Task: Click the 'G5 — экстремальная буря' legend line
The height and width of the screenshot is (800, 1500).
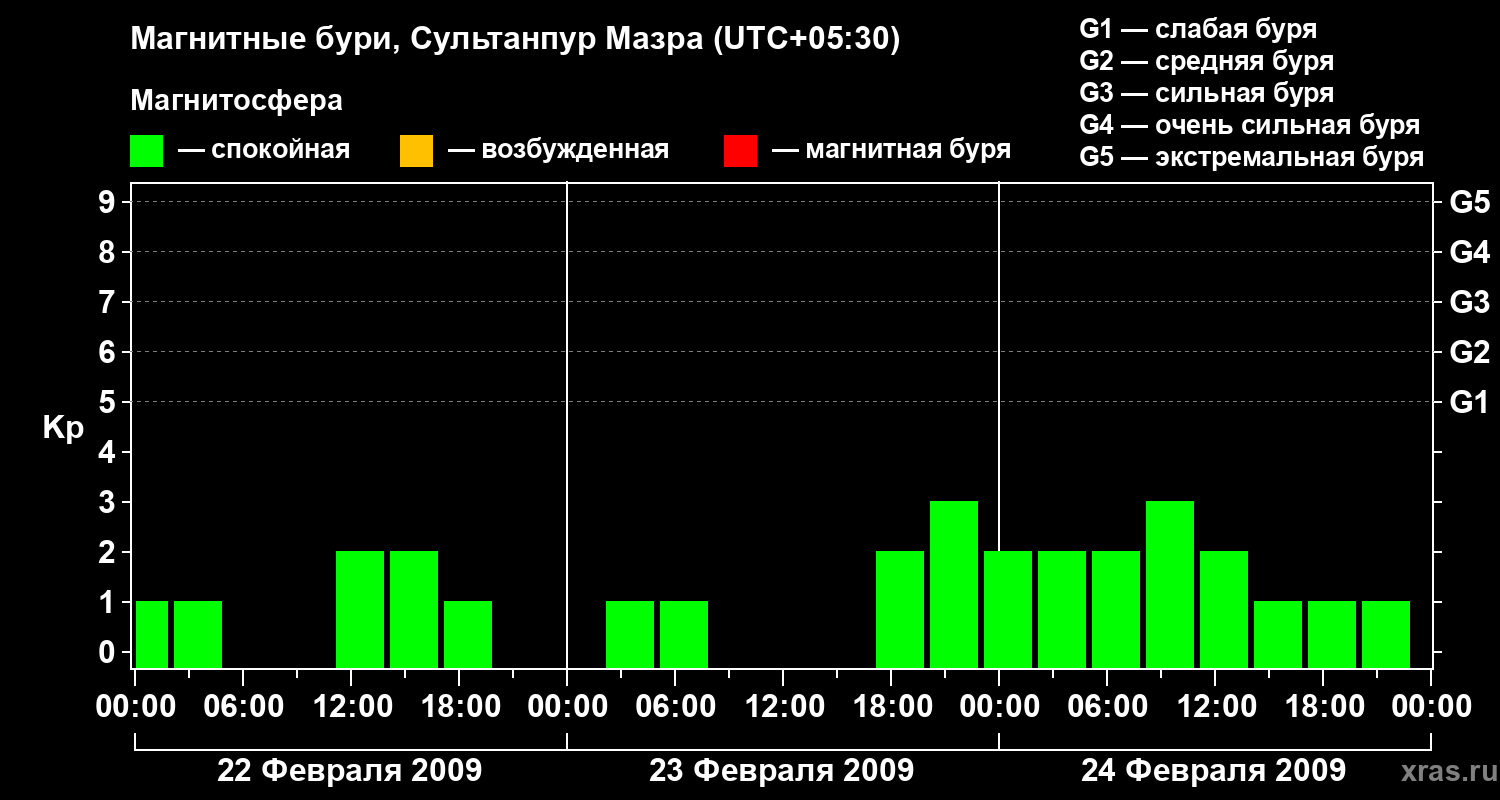Action: tap(1252, 157)
